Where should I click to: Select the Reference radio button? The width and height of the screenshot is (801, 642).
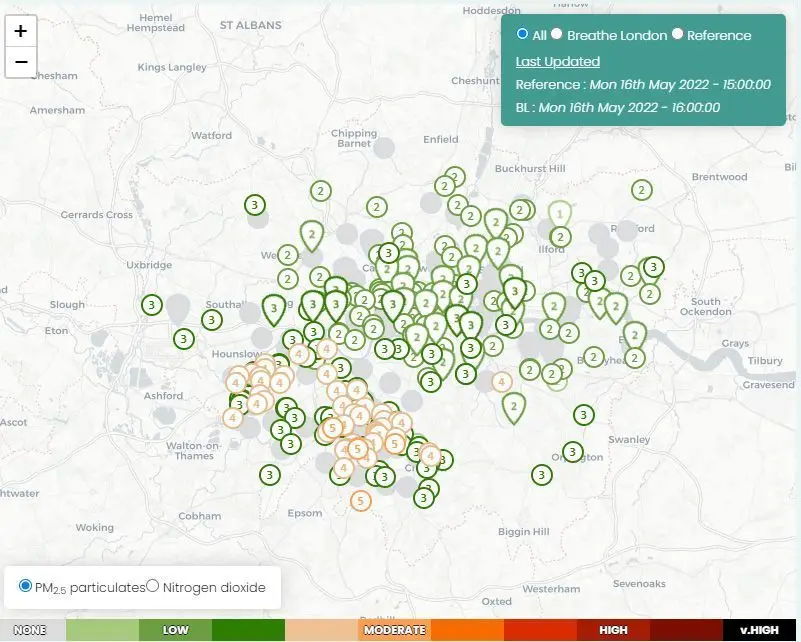click(677, 34)
